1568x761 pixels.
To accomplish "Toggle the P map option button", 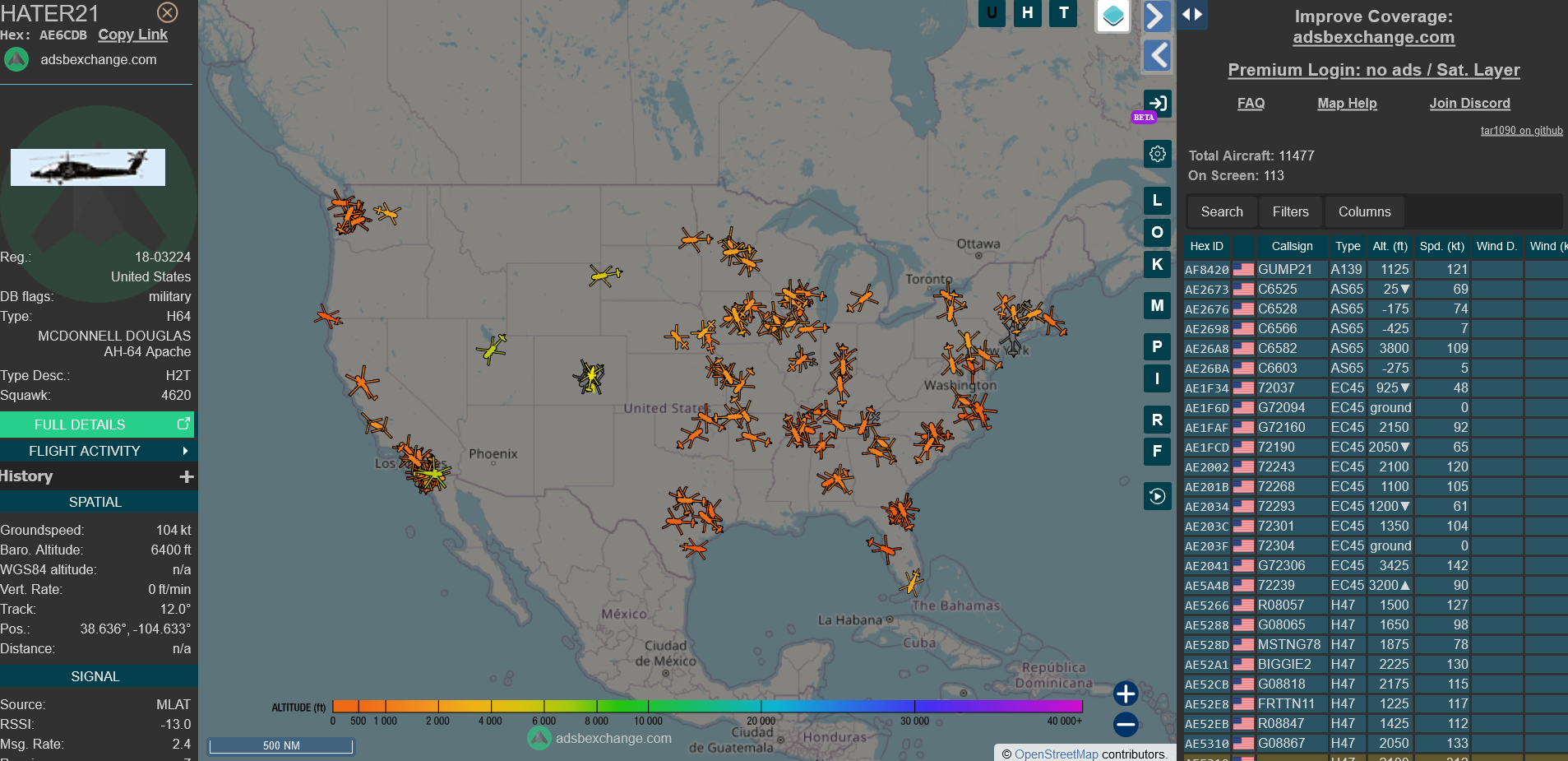I will click(1157, 346).
